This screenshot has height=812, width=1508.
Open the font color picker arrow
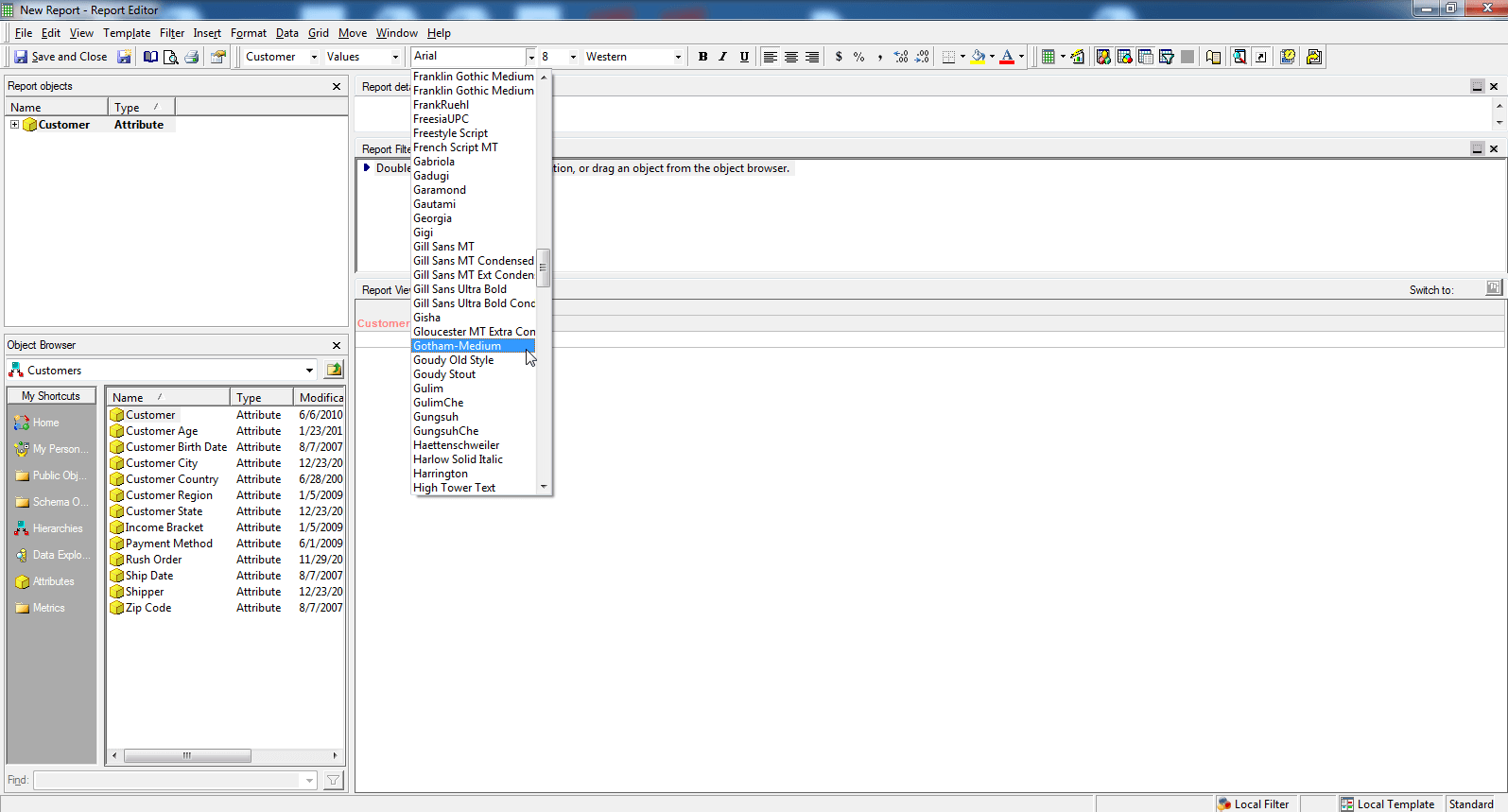click(x=1021, y=57)
